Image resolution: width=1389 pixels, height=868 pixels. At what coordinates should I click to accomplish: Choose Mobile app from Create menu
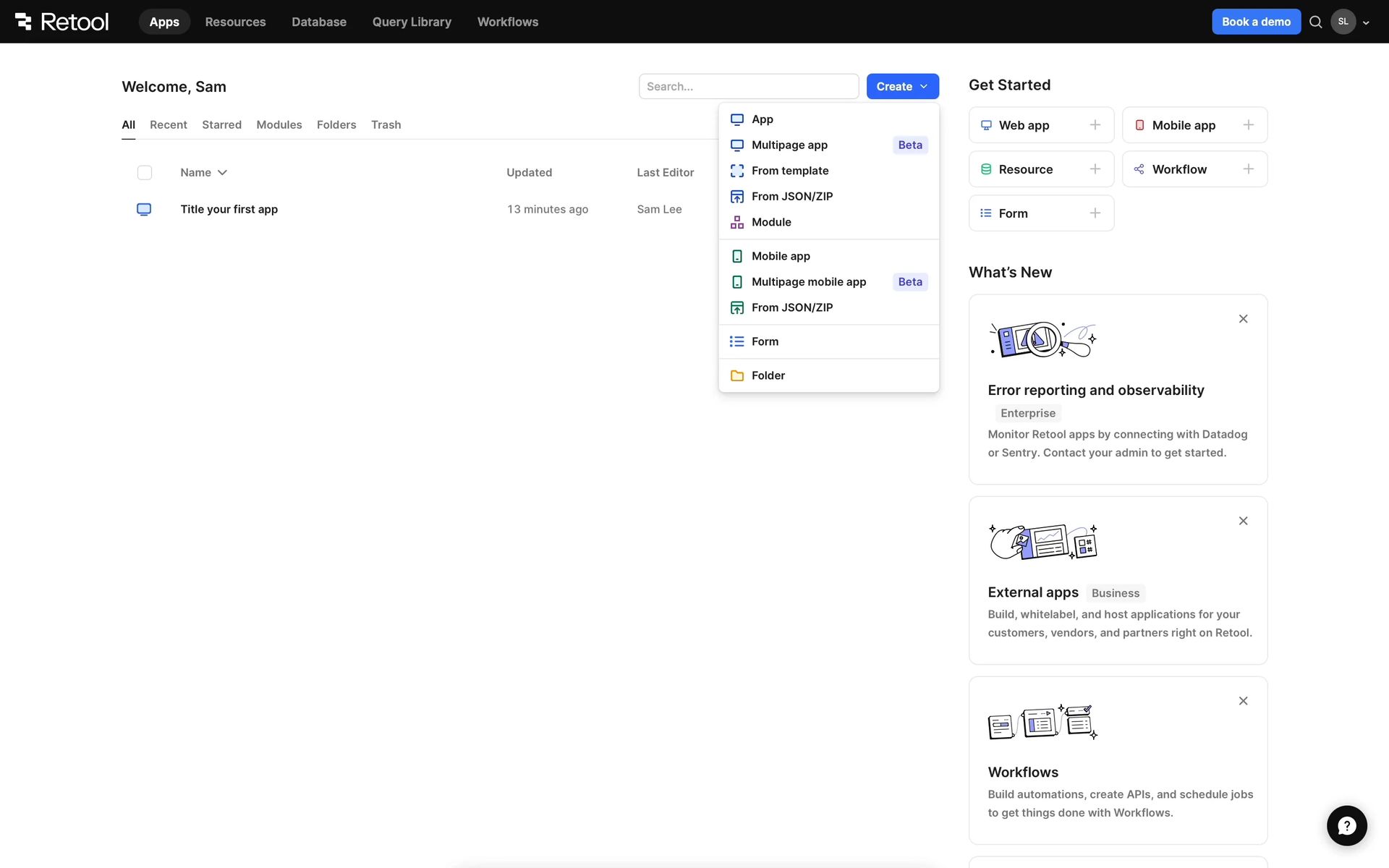[828, 256]
